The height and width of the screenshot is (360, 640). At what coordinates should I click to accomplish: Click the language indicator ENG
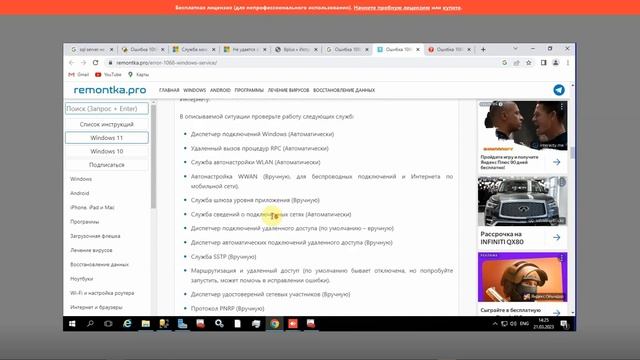[x=524, y=324]
